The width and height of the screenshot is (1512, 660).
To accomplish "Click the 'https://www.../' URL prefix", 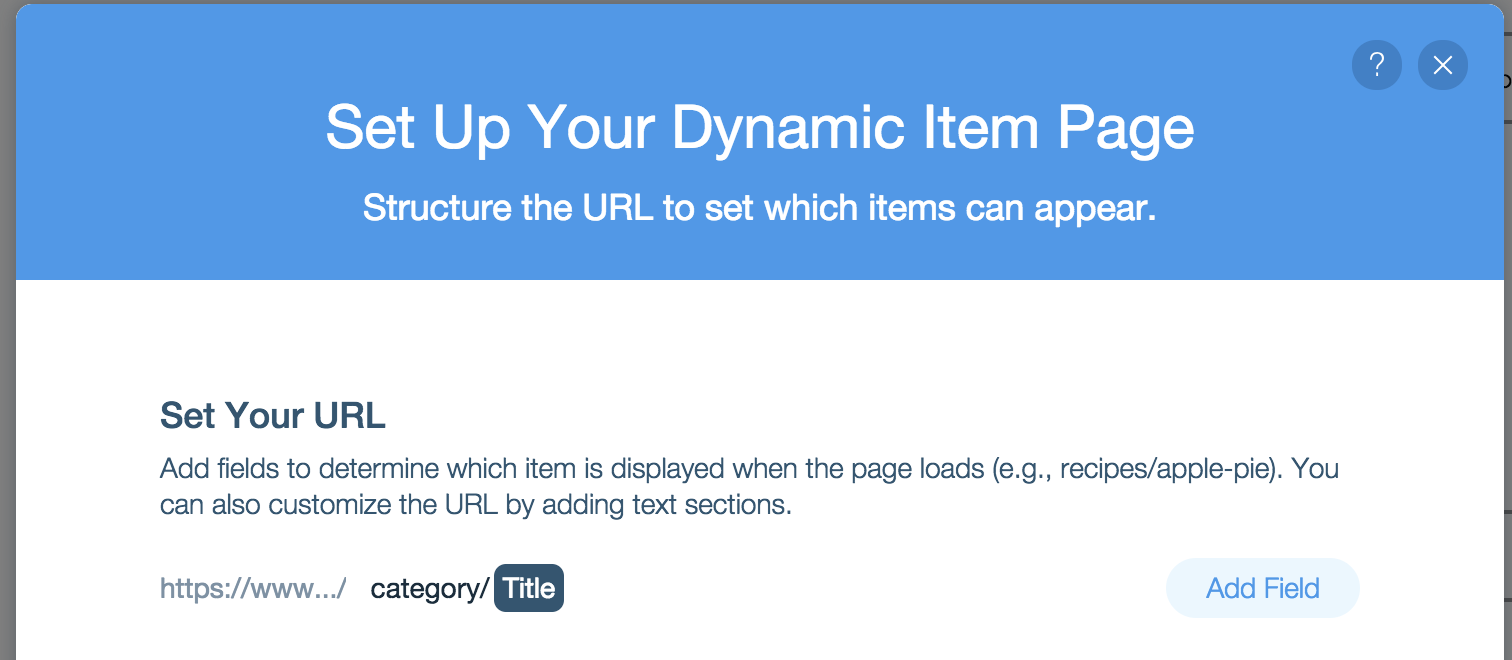I will (x=253, y=589).
